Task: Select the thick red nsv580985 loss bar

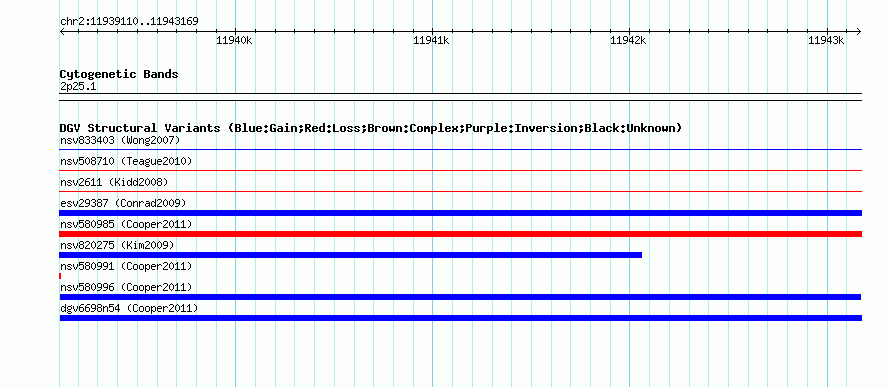Action: (460, 234)
